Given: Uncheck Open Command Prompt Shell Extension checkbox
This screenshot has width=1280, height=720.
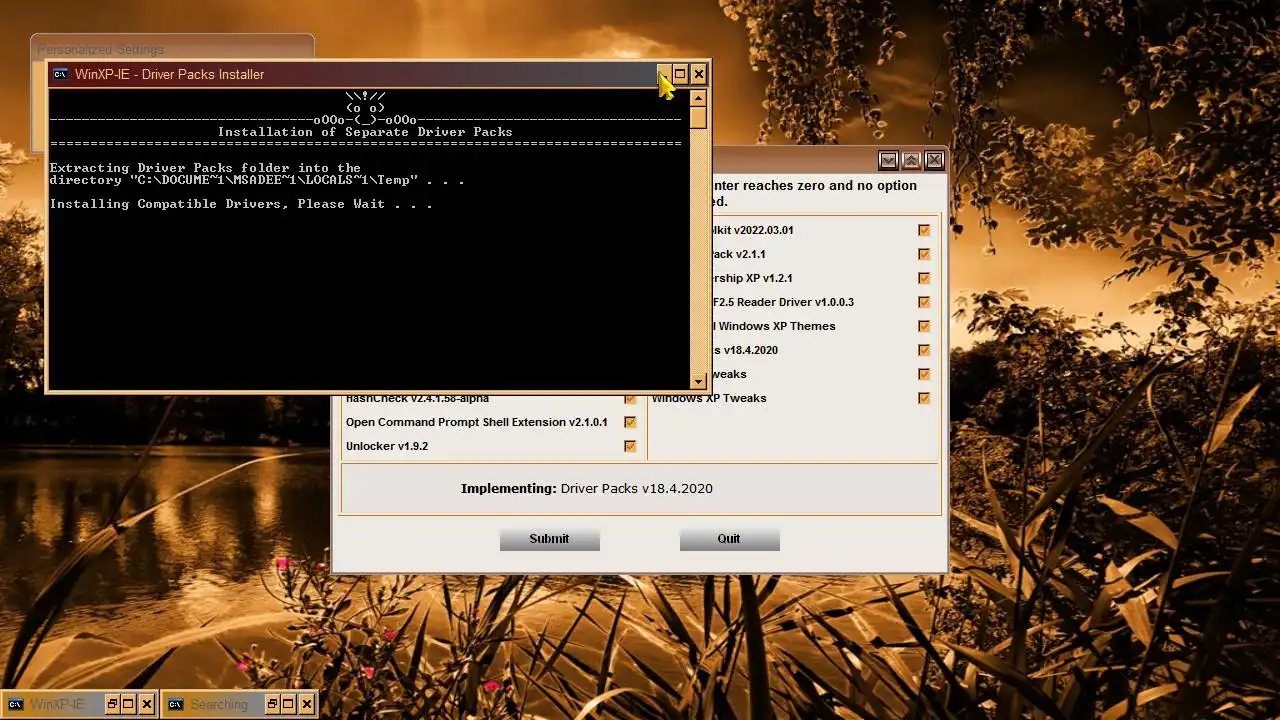Looking at the screenshot, I should (630, 422).
